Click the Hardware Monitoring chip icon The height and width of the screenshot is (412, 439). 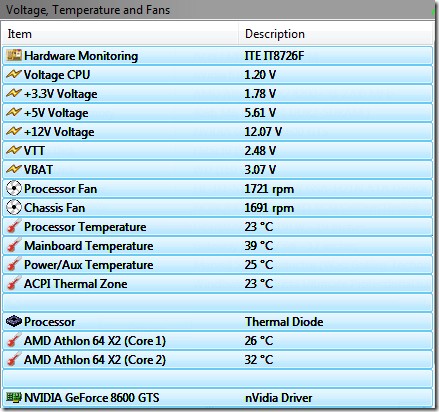point(14,55)
